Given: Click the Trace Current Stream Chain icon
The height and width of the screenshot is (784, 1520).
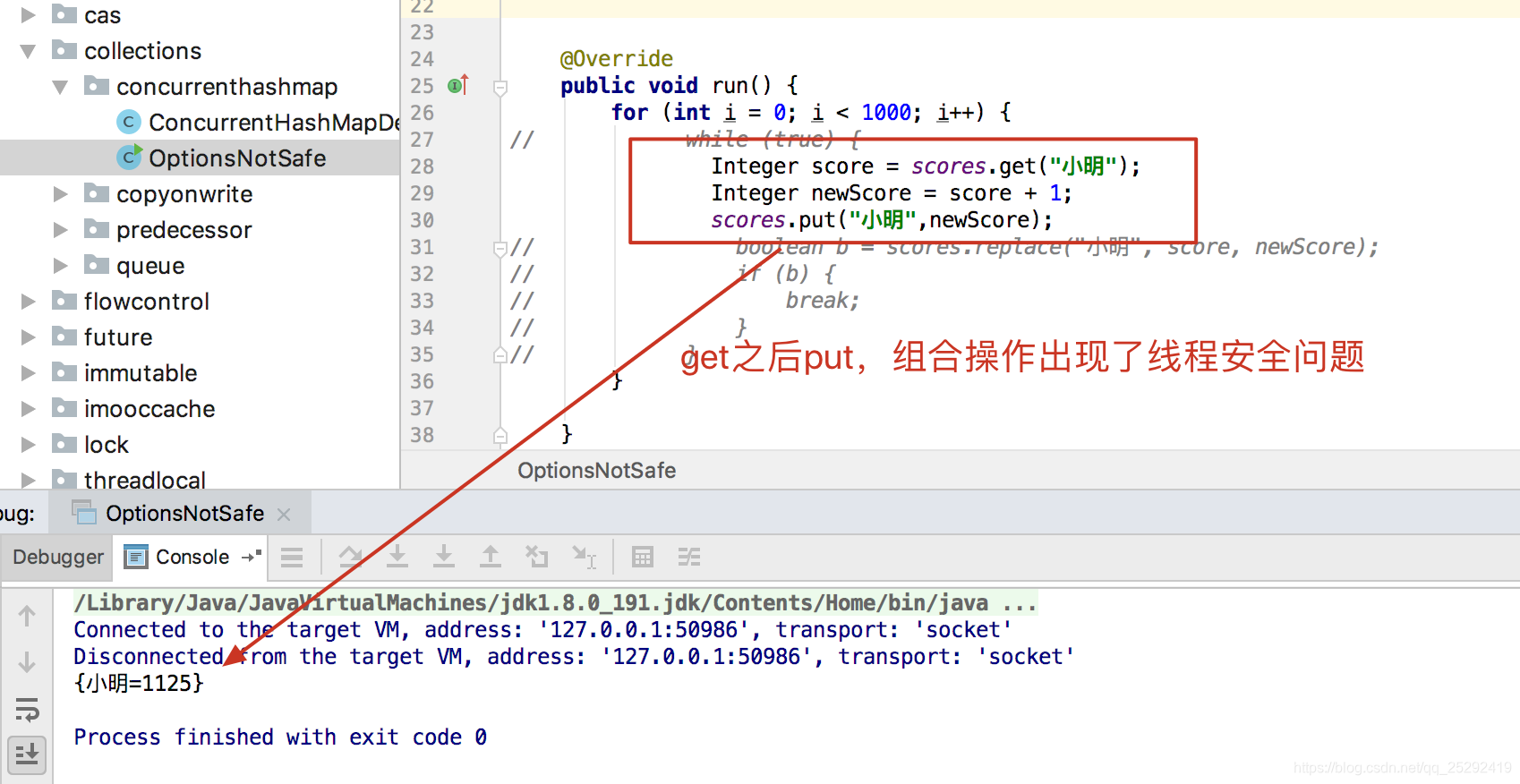Looking at the screenshot, I should tap(689, 557).
